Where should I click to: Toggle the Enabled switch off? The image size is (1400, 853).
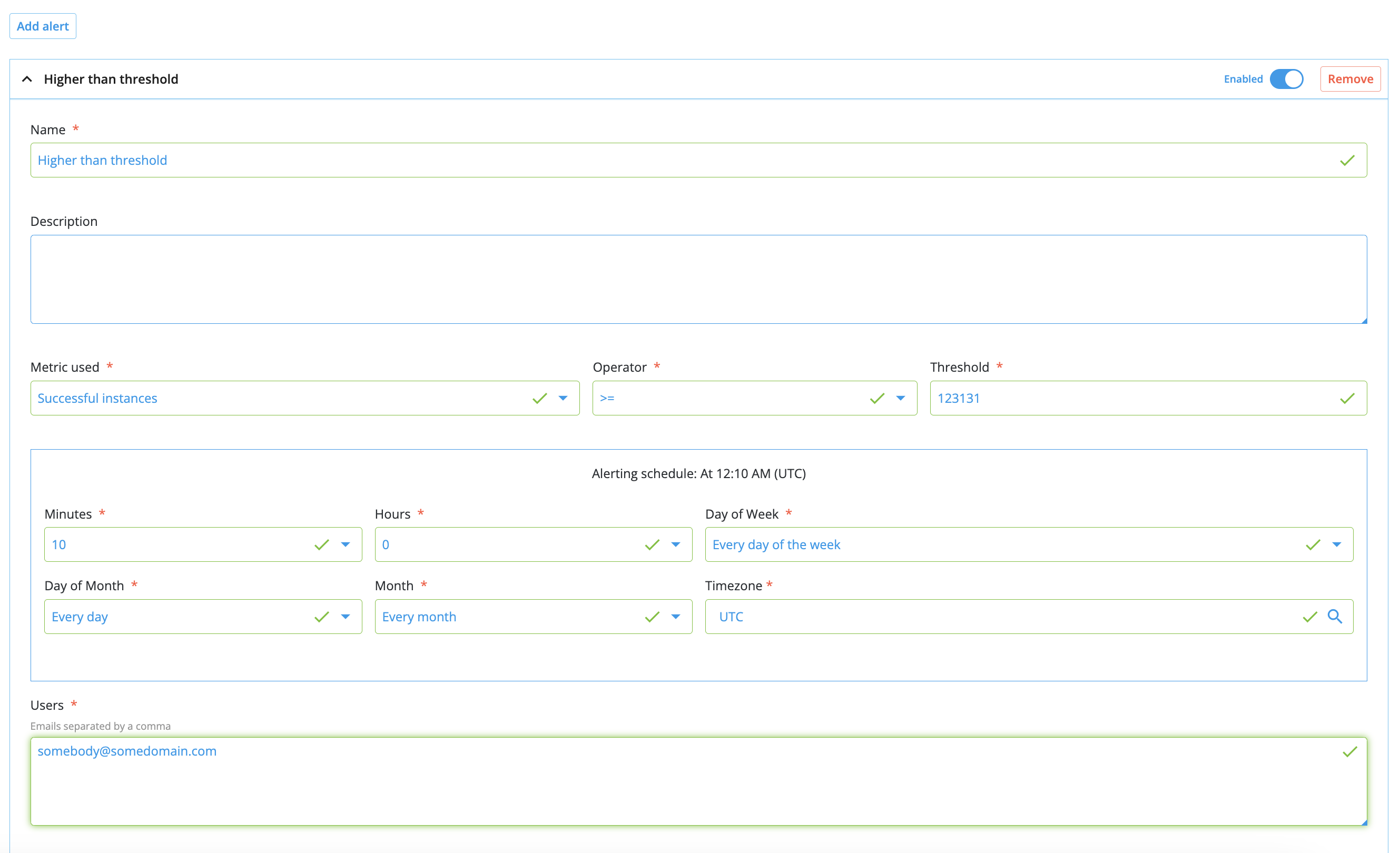(1286, 79)
